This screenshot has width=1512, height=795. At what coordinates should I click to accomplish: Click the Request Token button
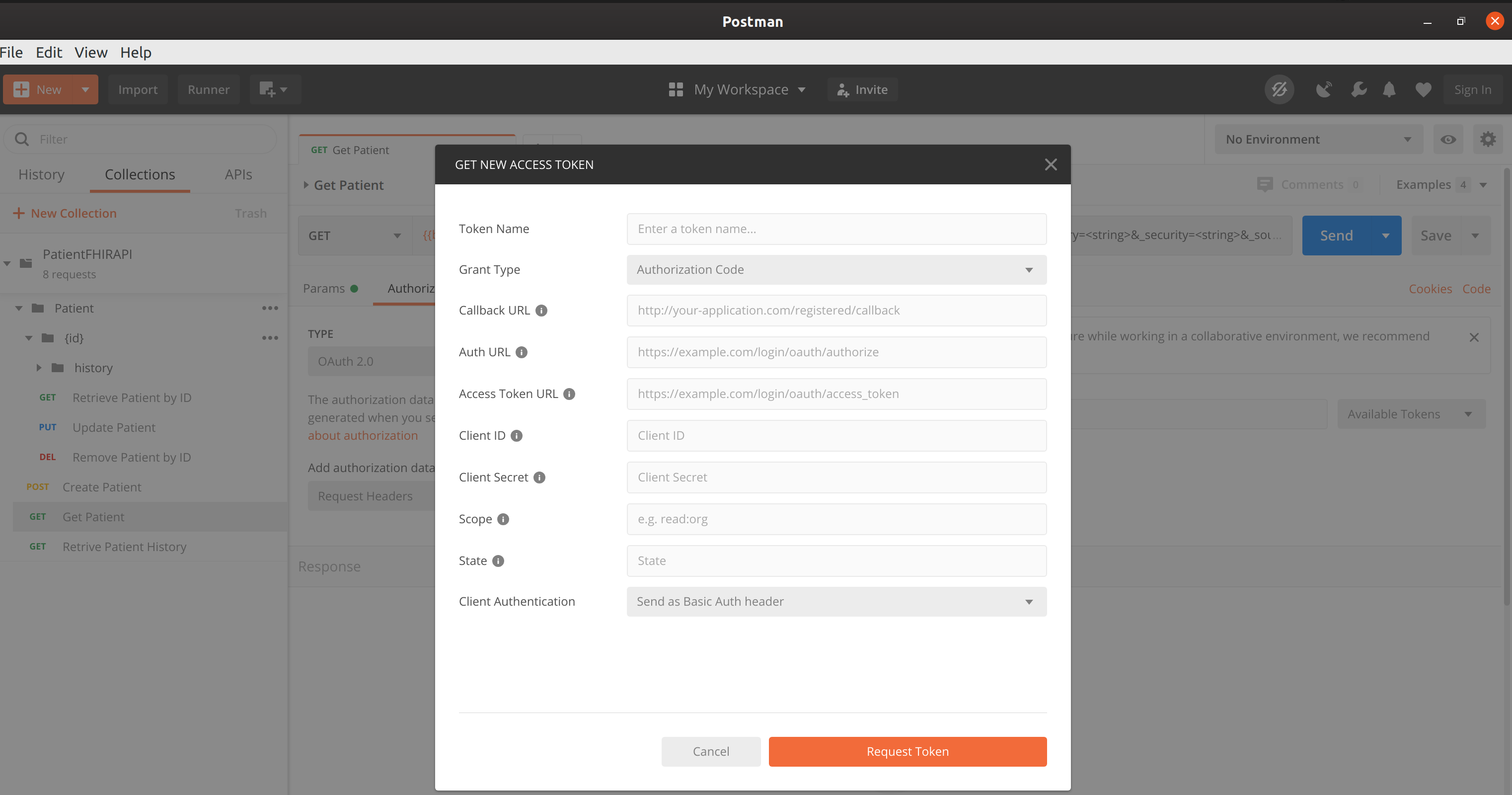pyautogui.click(x=907, y=752)
